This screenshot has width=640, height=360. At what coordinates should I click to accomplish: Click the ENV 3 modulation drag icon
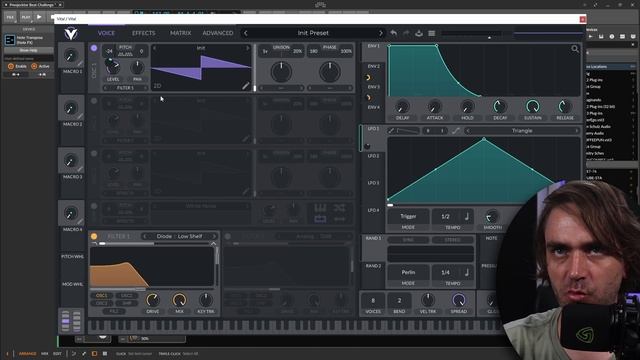click(x=368, y=98)
